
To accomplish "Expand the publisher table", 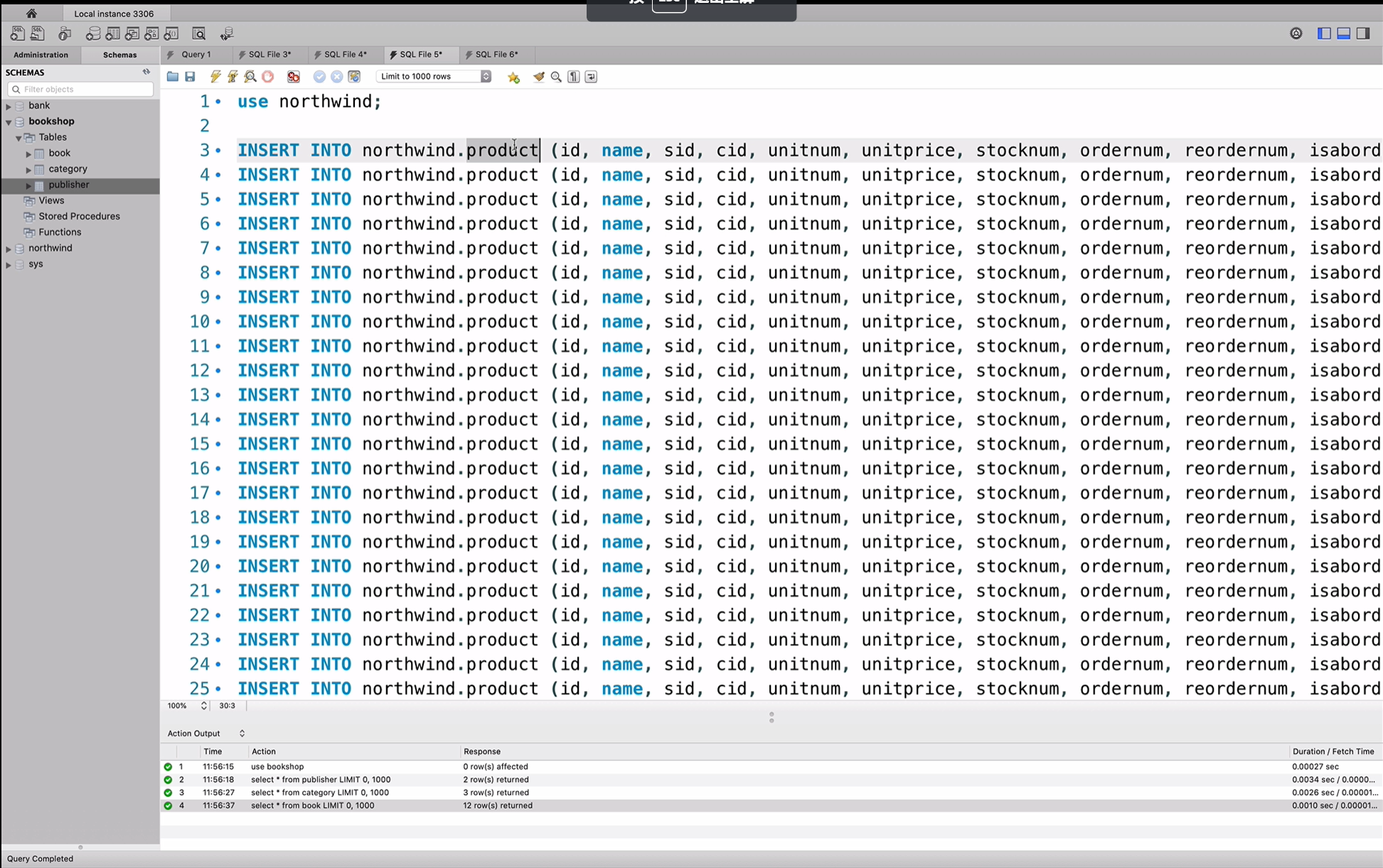I will click(28, 185).
